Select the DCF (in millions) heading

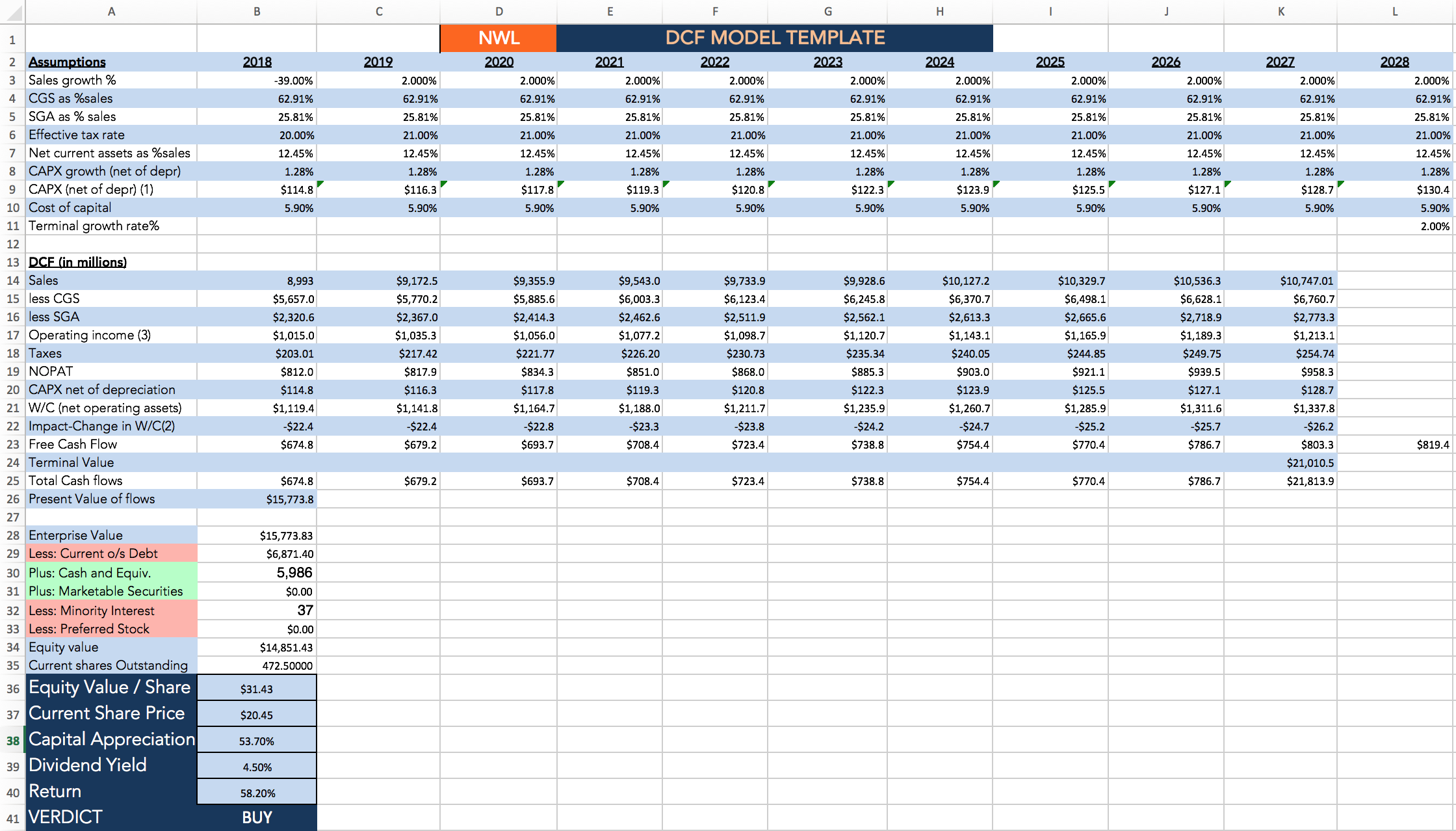coord(111,262)
